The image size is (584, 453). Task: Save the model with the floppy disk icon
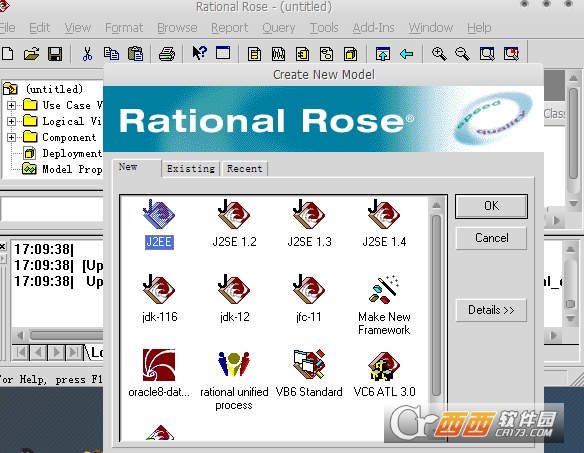(55, 54)
